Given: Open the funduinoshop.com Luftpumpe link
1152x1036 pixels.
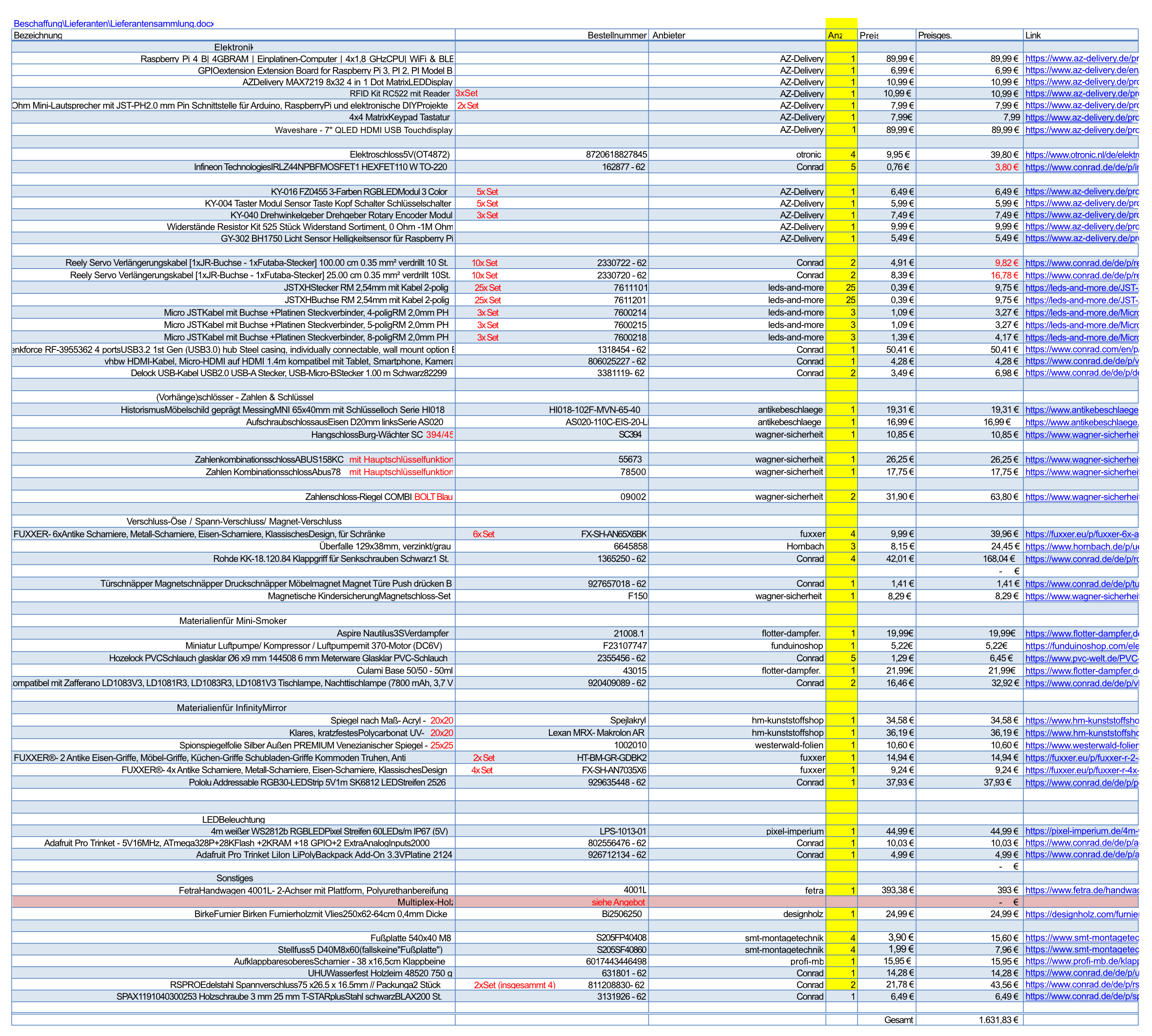Looking at the screenshot, I should pyautogui.click(x=1081, y=646).
